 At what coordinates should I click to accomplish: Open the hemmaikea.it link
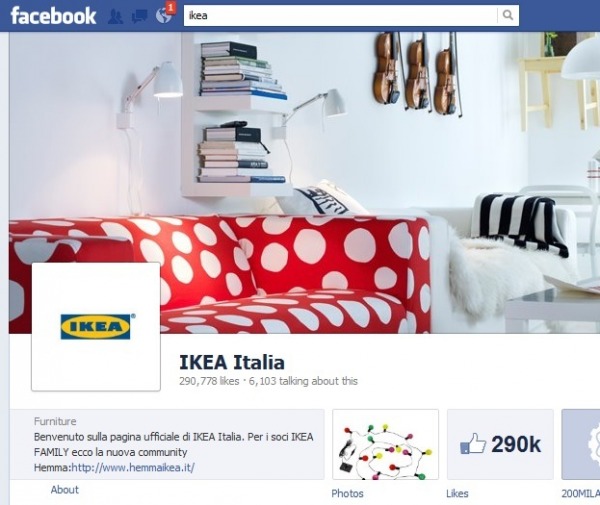tap(133, 468)
